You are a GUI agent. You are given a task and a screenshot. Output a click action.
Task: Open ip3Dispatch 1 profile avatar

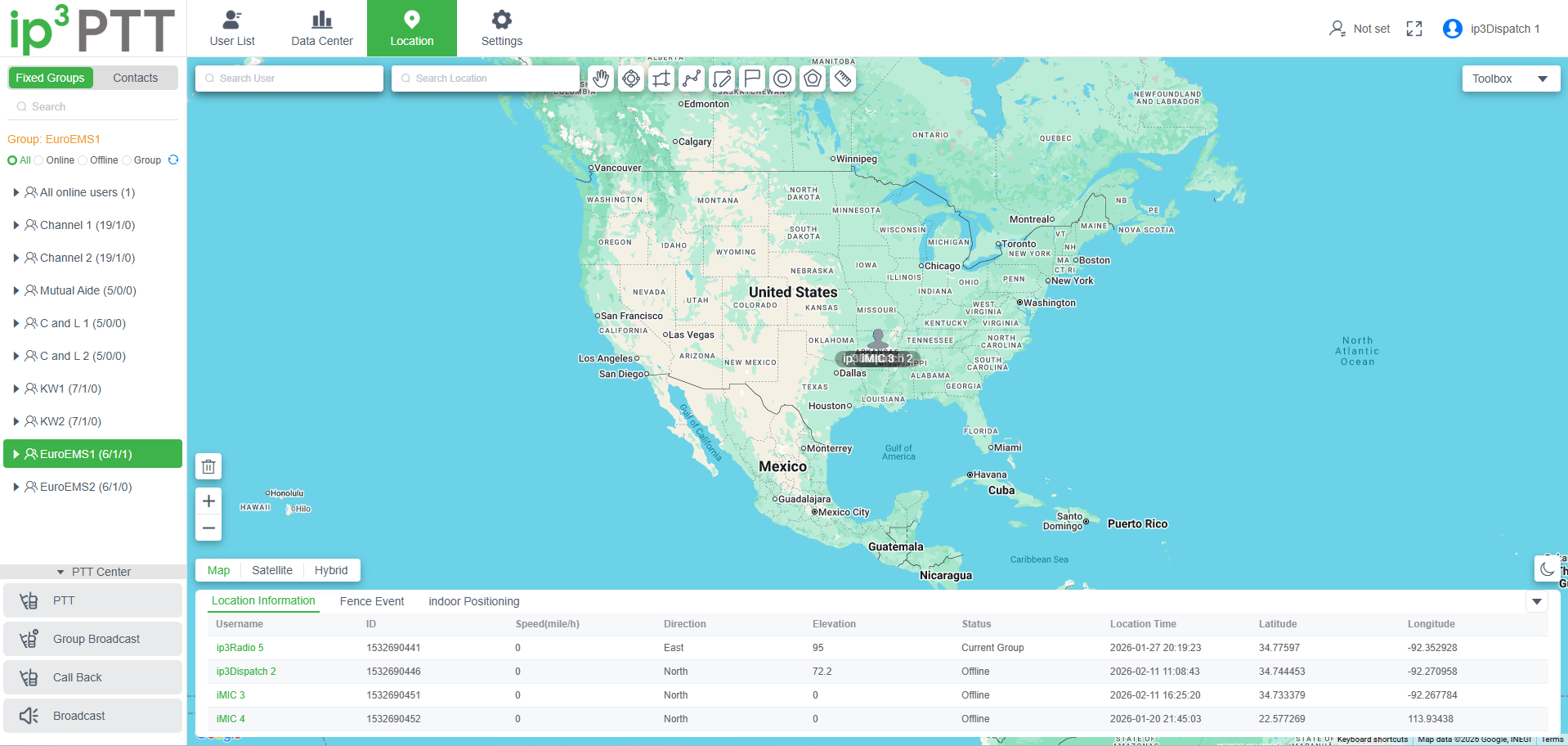click(1453, 29)
